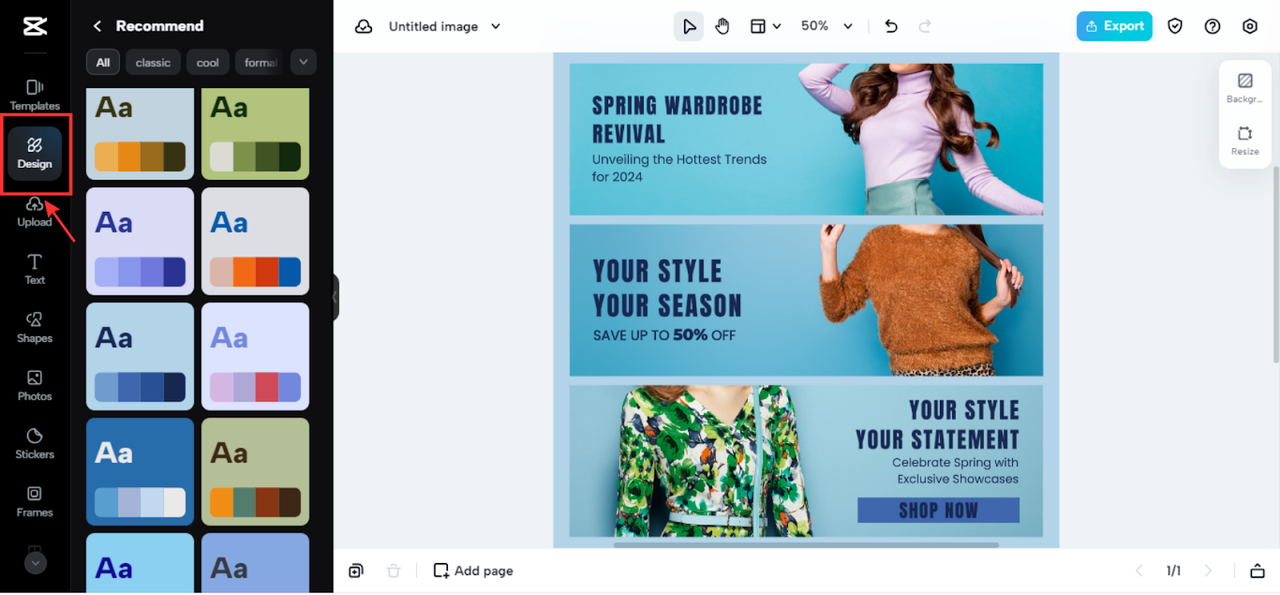The height and width of the screenshot is (595, 1280).
Task: Click the cloud save status icon
Action: pos(364,27)
